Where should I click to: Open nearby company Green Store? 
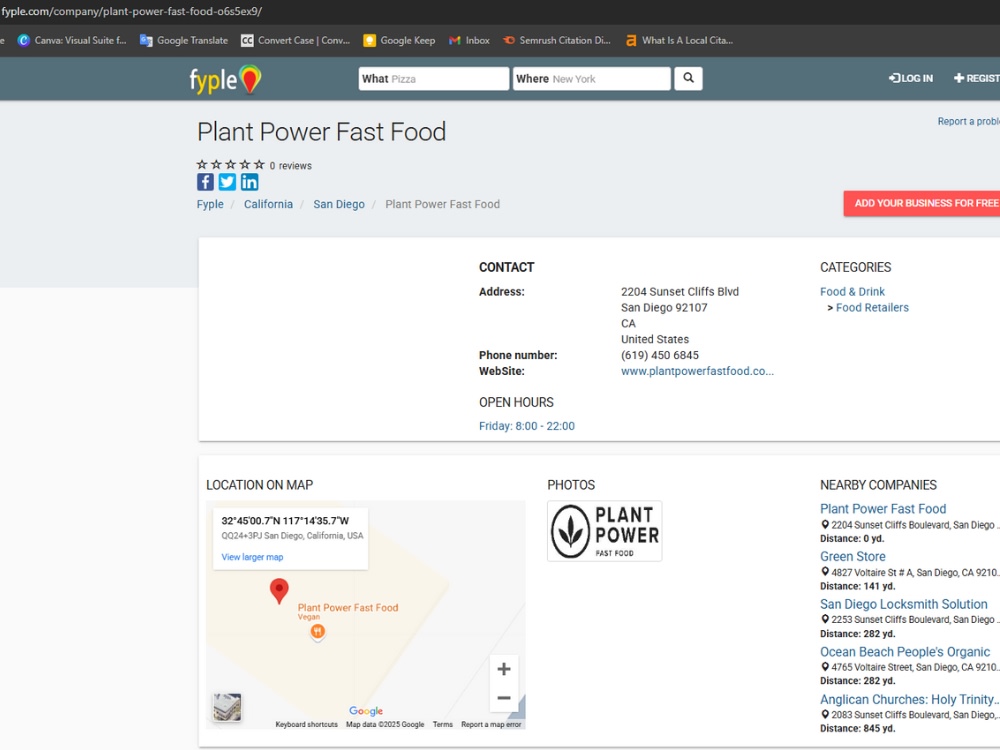pos(853,556)
